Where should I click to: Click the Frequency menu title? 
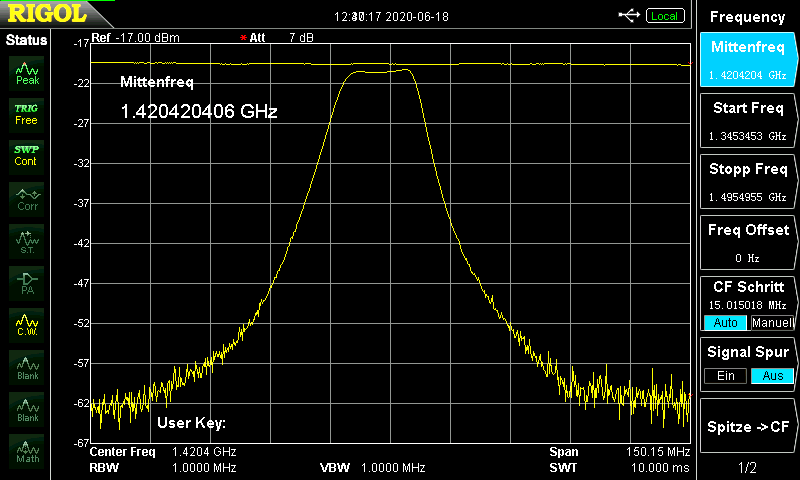pos(747,17)
